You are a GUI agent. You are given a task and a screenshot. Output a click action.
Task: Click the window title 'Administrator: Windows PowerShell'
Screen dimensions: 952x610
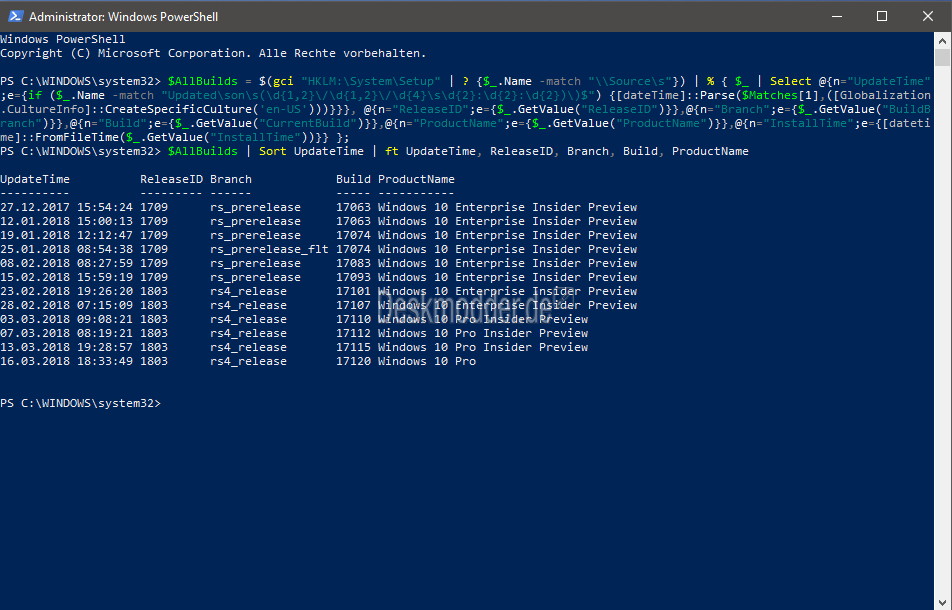tap(123, 17)
